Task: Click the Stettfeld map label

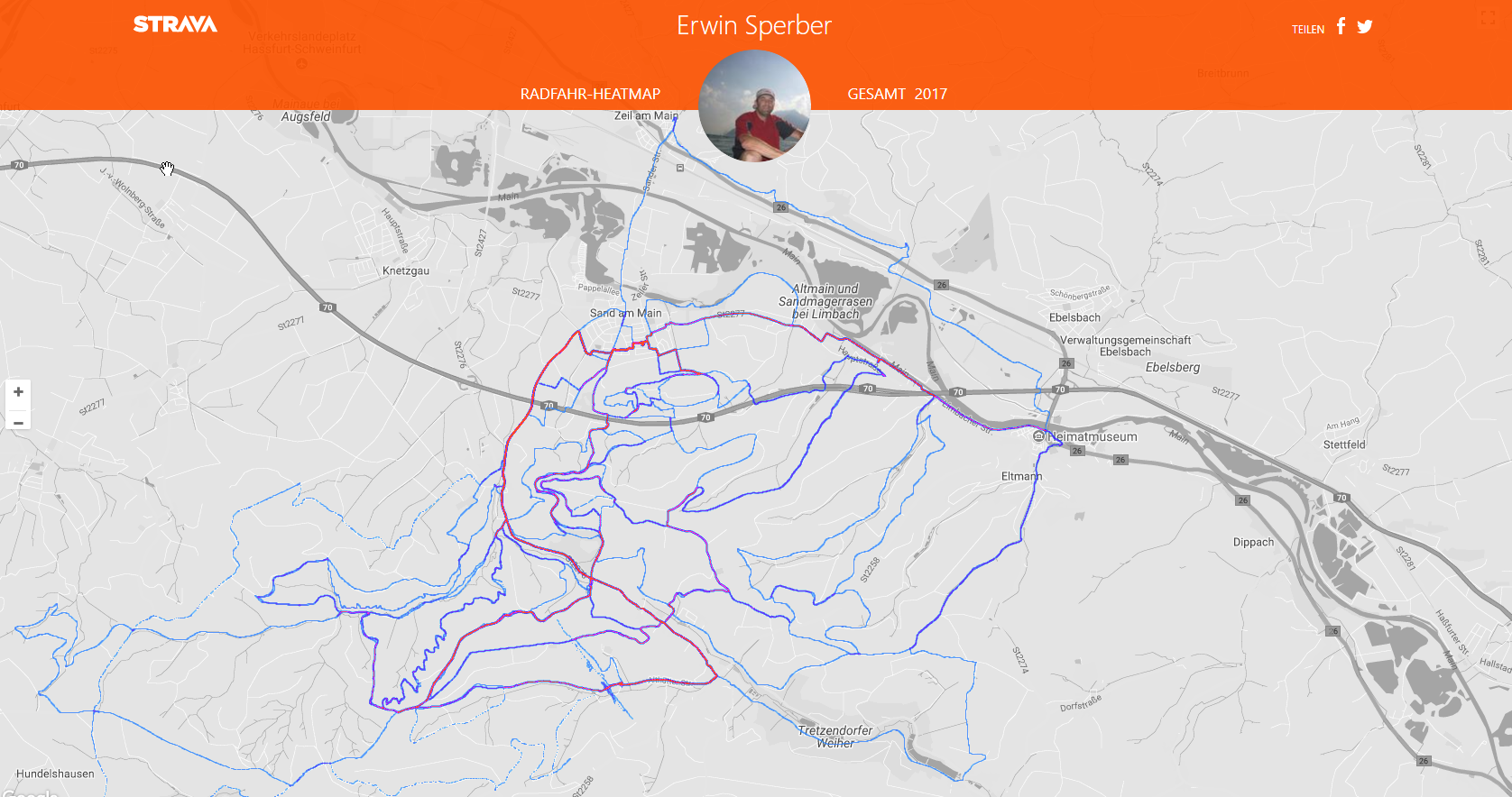Action: [1344, 444]
